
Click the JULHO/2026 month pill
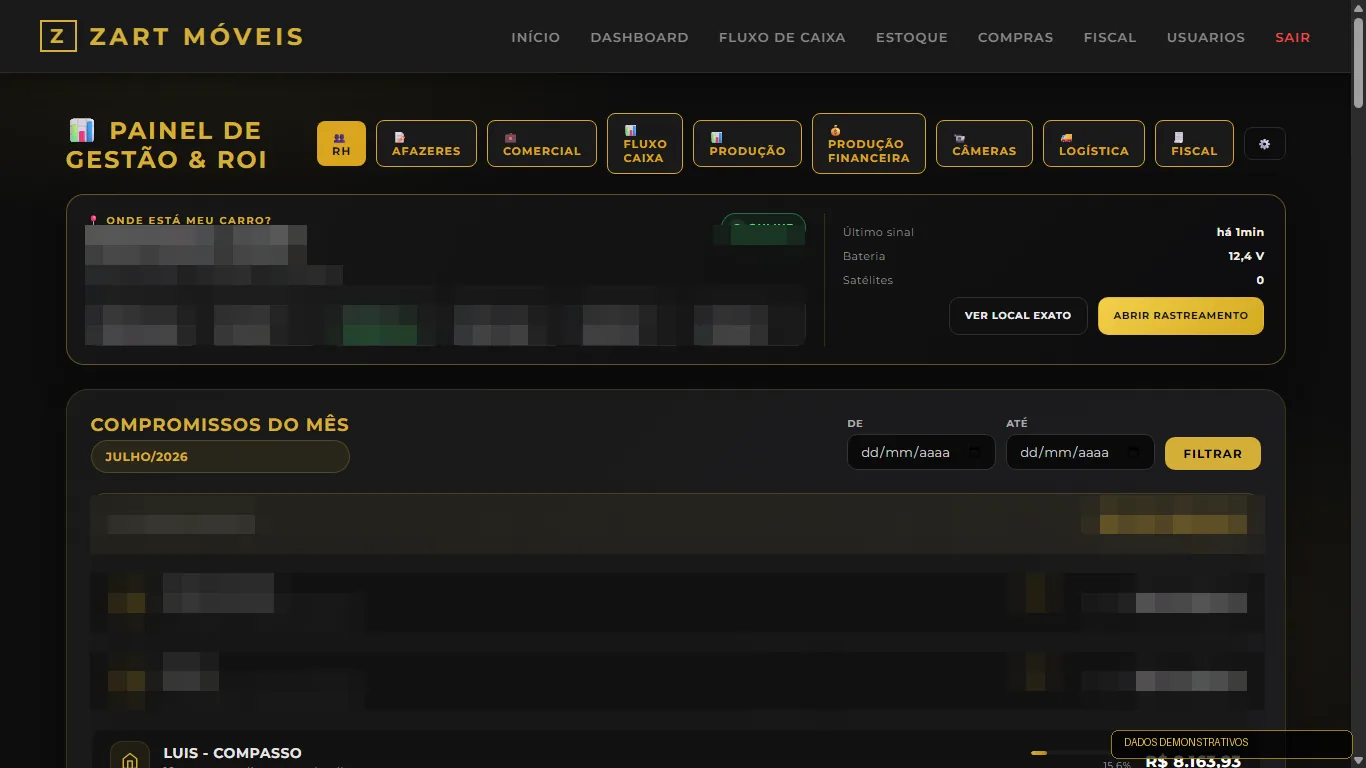(x=220, y=457)
